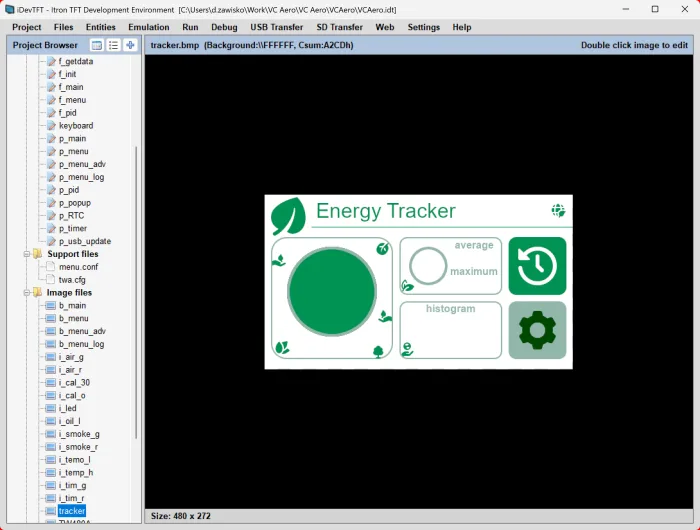Select the i_oil_l image icon
700x530 pixels.
click(x=51, y=421)
